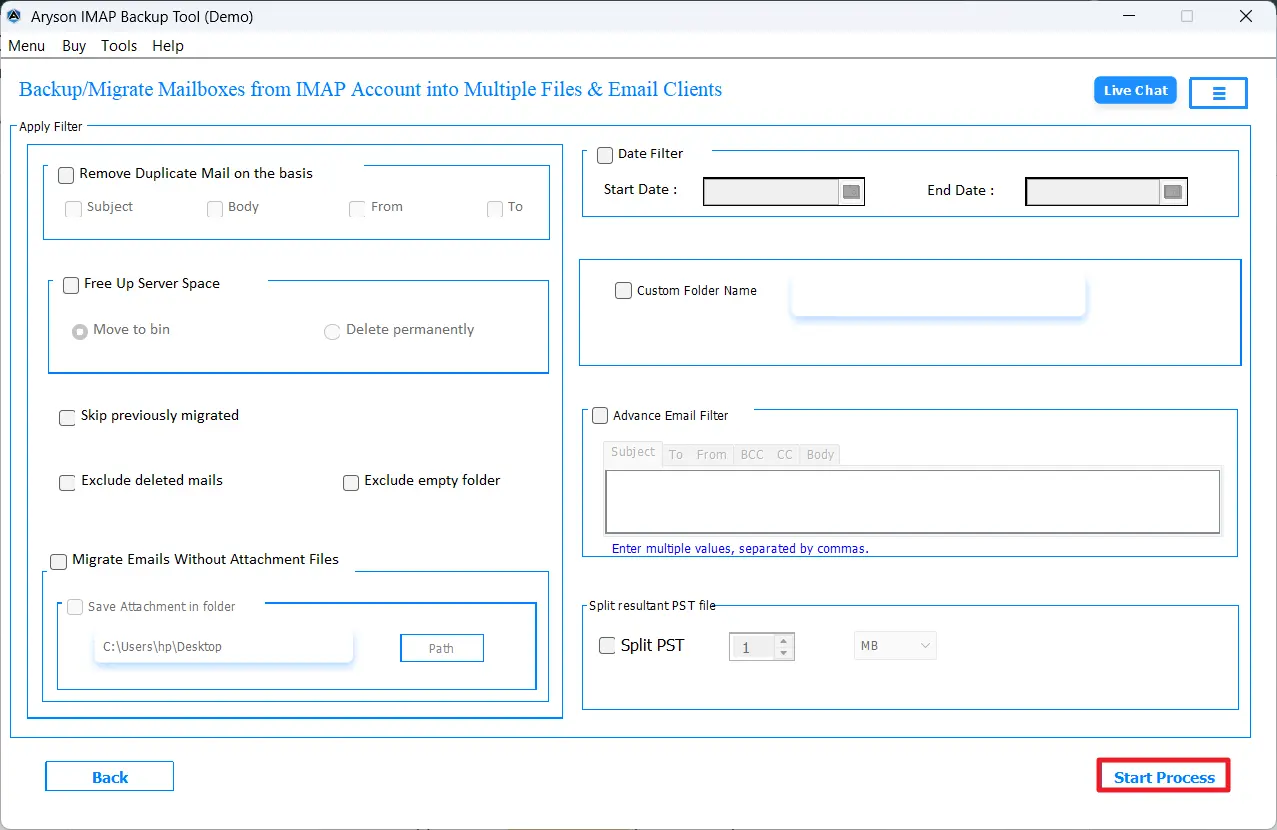This screenshot has height=830, width=1277.
Task: Click the Live Chat button
Action: pyautogui.click(x=1135, y=90)
